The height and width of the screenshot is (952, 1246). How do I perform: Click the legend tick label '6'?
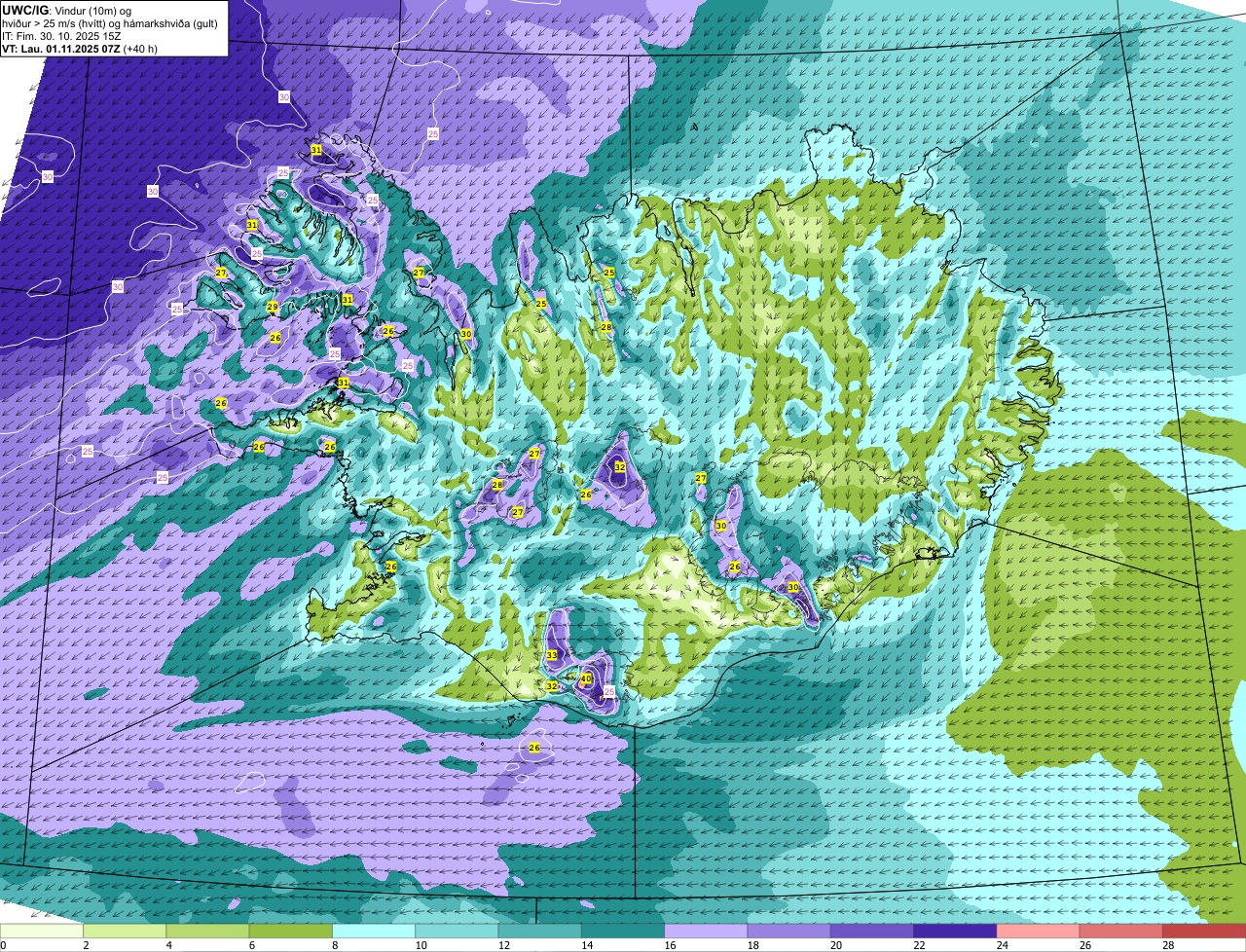(251, 945)
